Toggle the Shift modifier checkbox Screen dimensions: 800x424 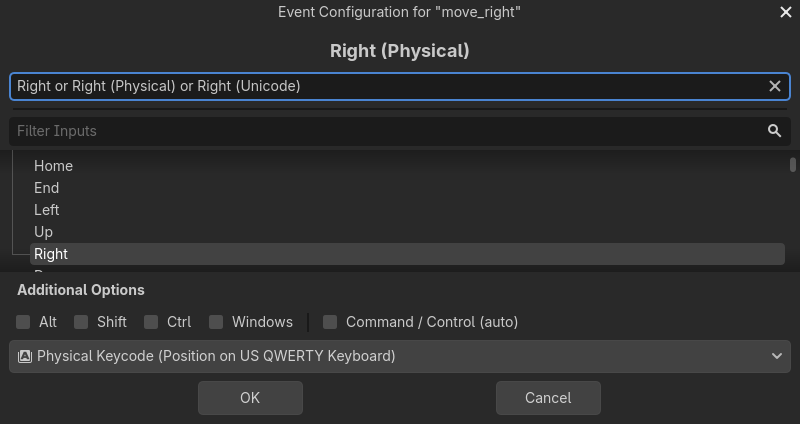(x=81, y=322)
